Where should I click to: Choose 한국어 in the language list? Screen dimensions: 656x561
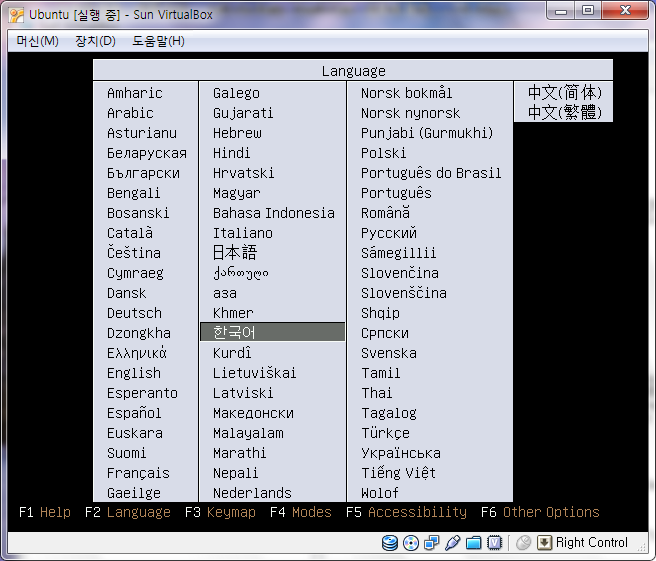[272, 332]
